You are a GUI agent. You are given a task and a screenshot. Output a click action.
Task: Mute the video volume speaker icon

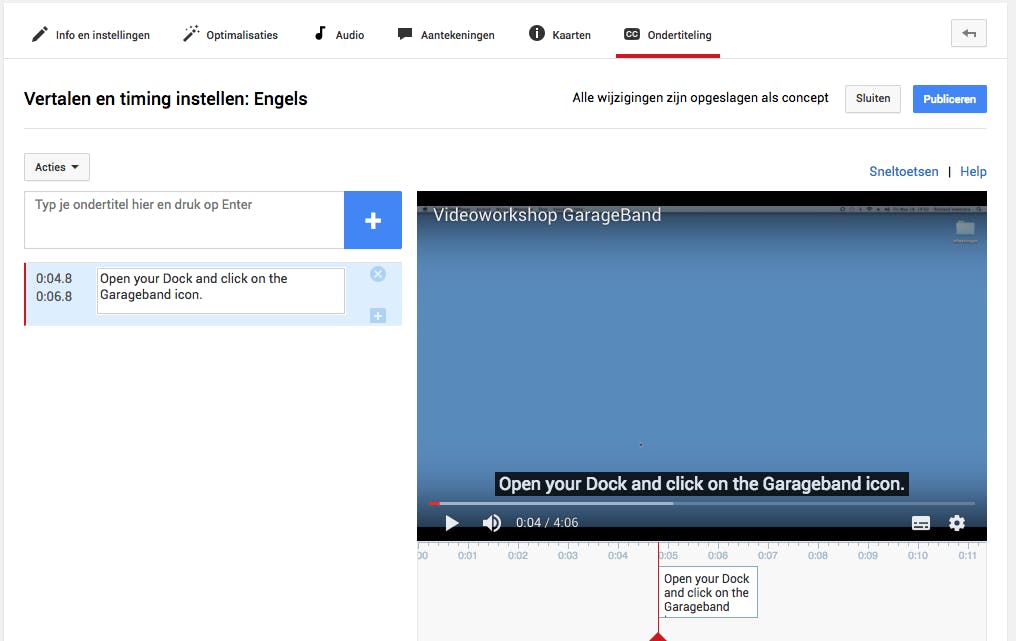(492, 523)
